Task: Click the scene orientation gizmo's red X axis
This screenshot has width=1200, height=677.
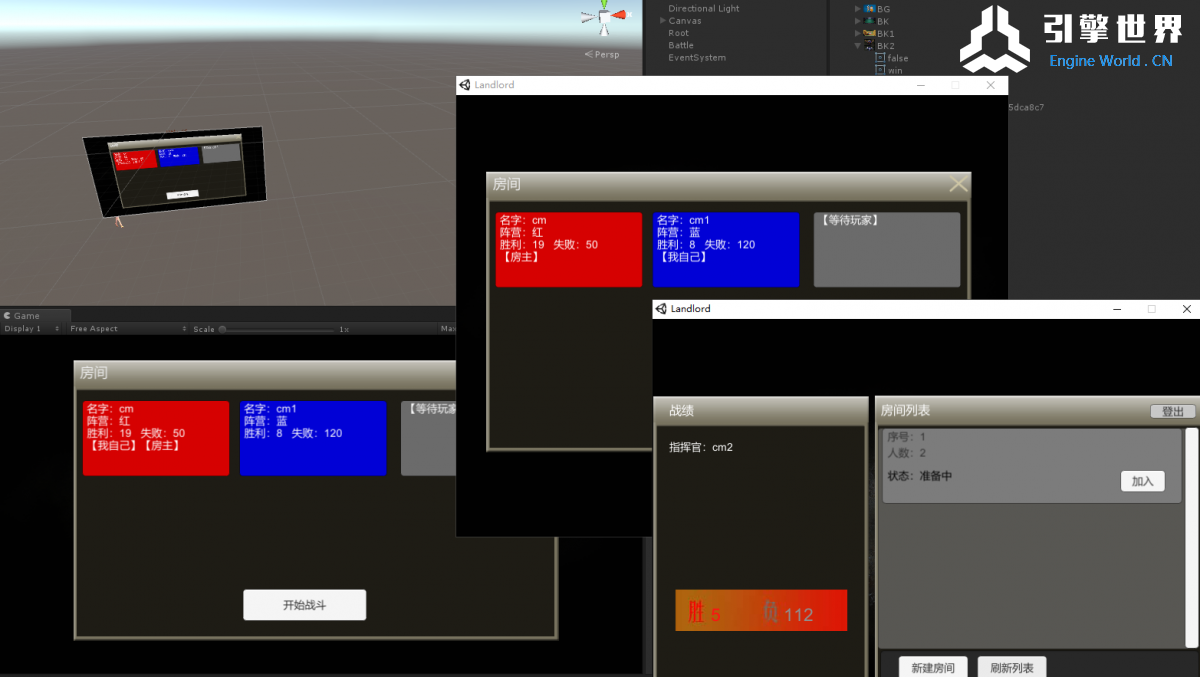Action: (x=622, y=16)
